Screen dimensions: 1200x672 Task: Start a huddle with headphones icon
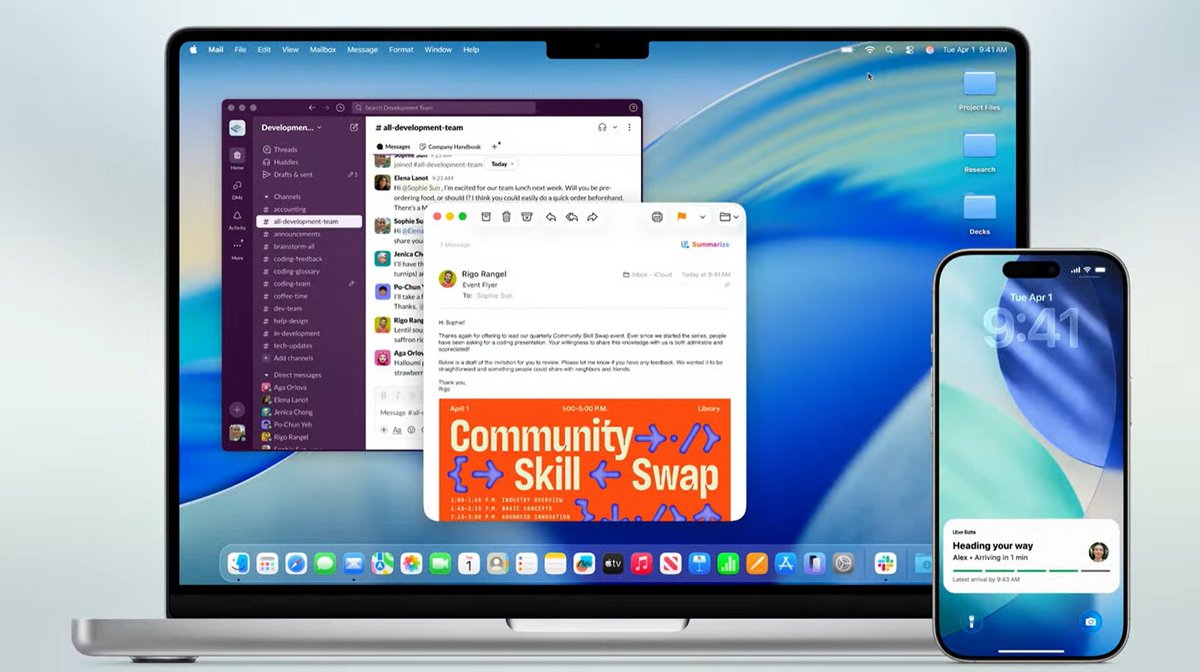click(x=602, y=127)
